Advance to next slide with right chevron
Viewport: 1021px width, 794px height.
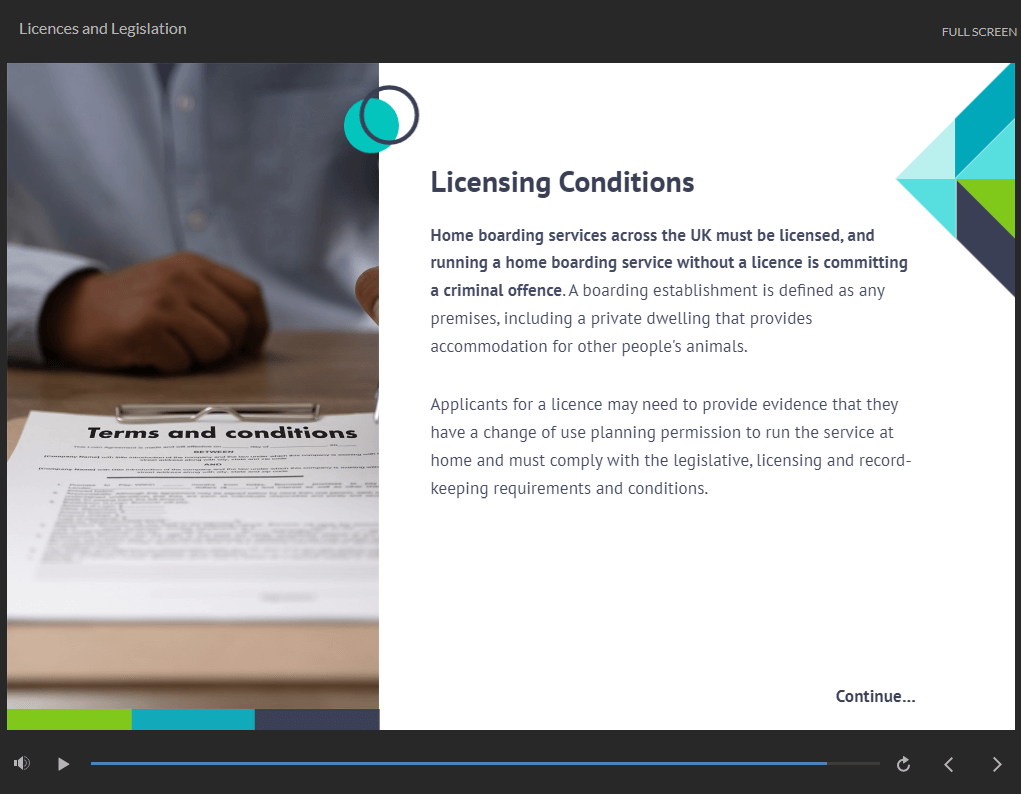(996, 764)
